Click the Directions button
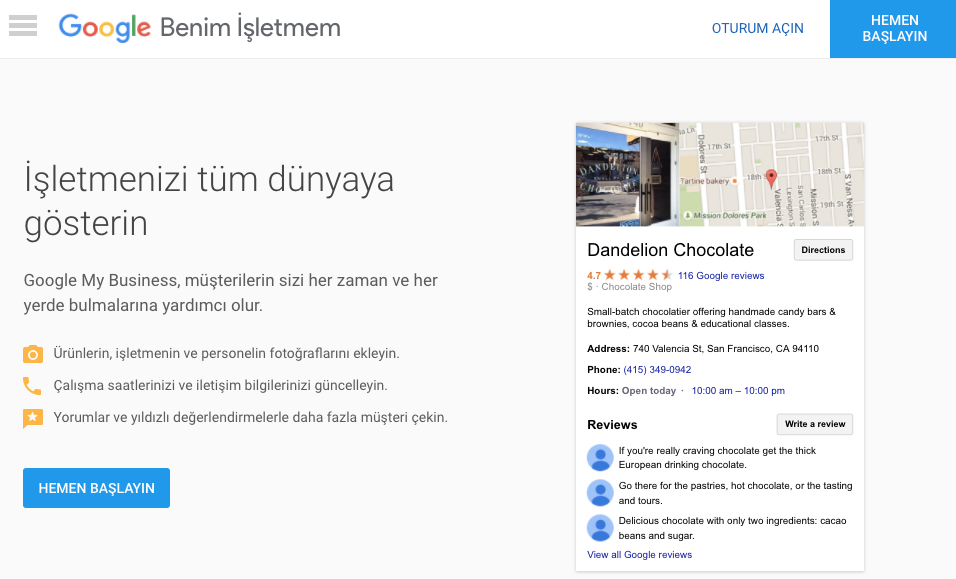This screenshot has width=956, height=579. point(823,250)
